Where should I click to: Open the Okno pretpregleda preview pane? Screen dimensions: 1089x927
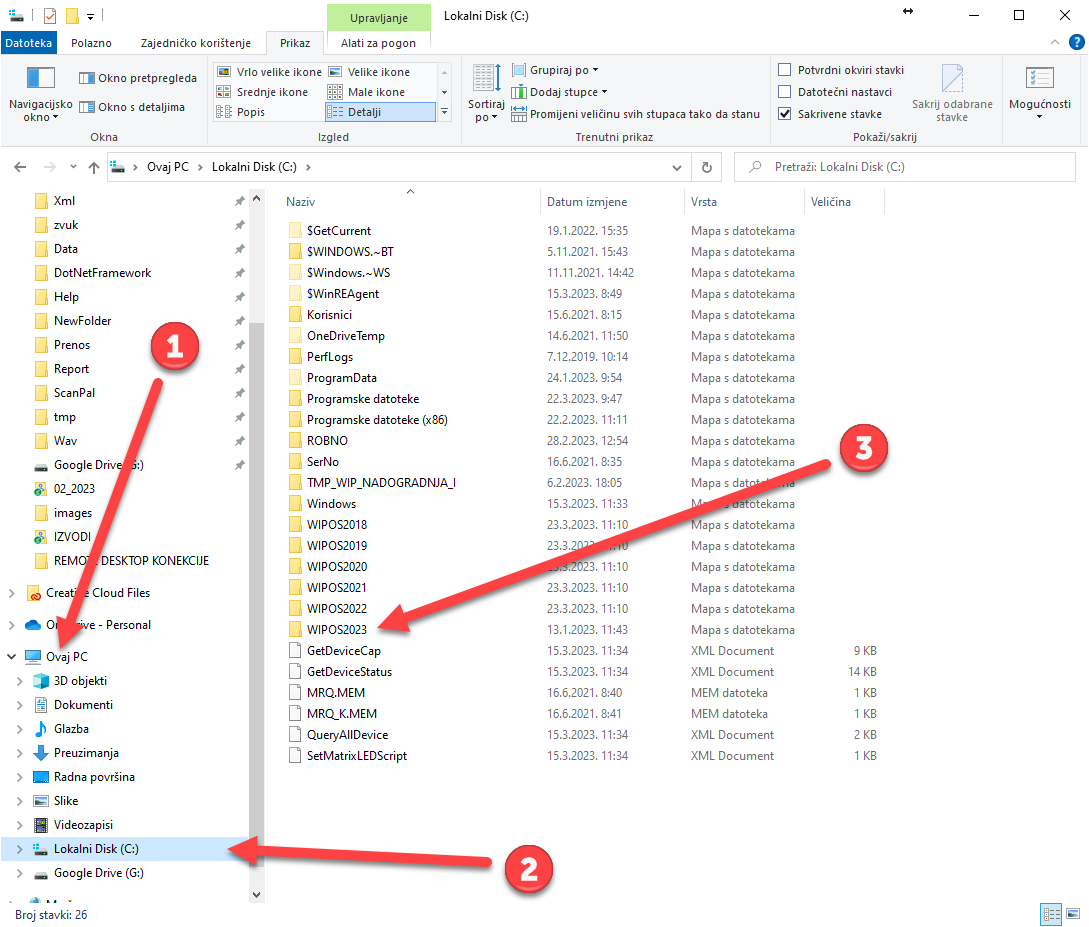click(x=138, y=78)
